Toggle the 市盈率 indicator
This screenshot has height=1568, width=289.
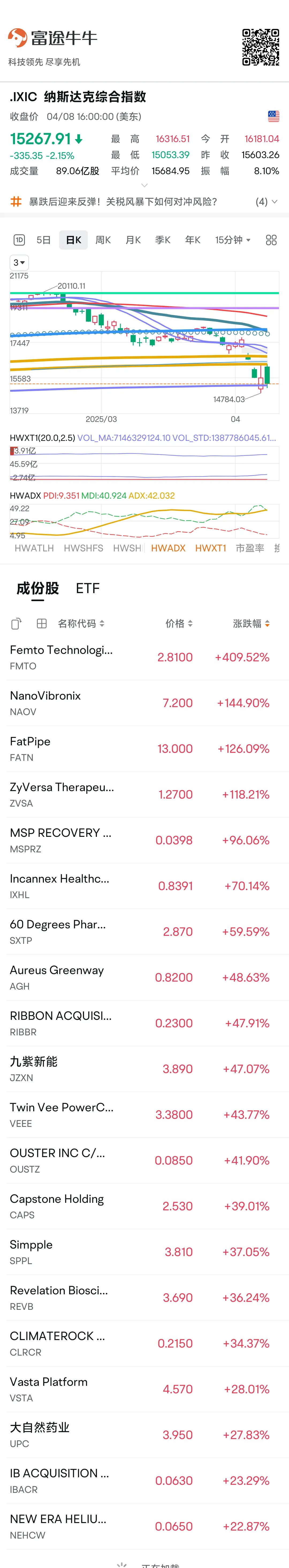point(250,548)
